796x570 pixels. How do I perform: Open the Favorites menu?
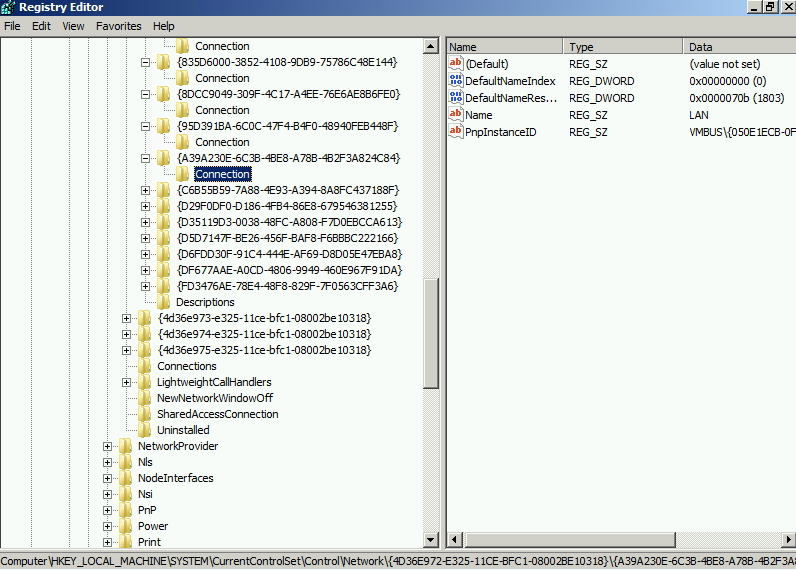click(x=118, y=26)
